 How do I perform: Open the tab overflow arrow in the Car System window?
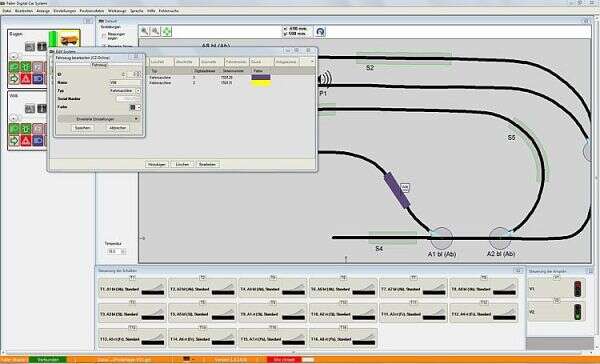point(312,62)
